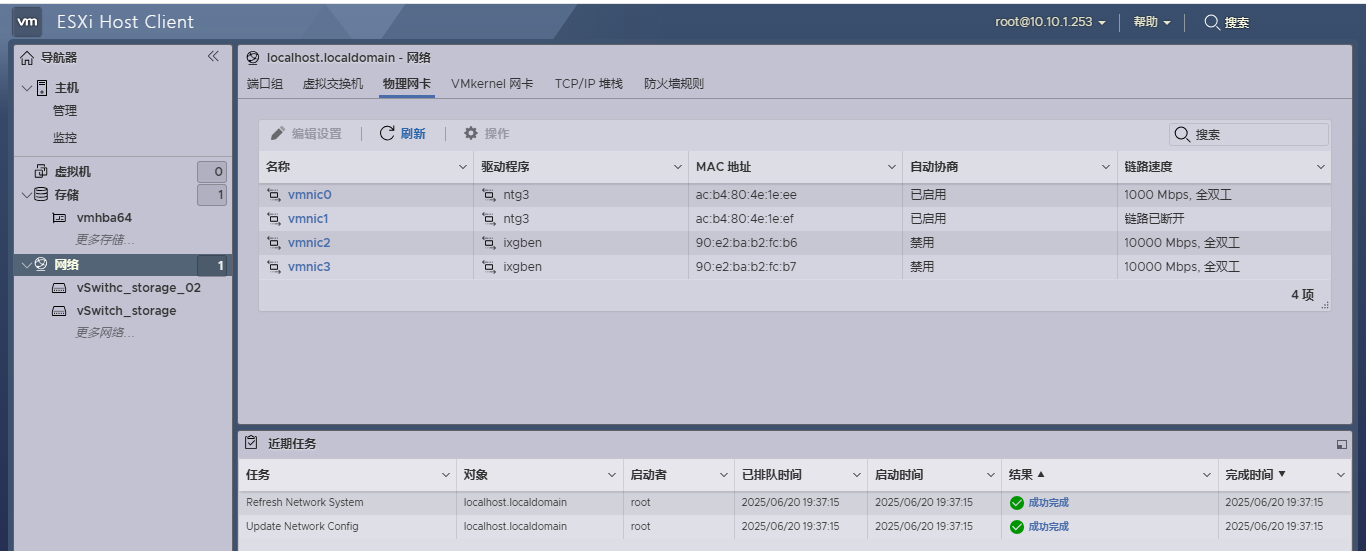The width and height of the screenshot is (1366, 551).
Task: Open the root@10.10.1.253 user dropdown
Action: coord(1050,22)
